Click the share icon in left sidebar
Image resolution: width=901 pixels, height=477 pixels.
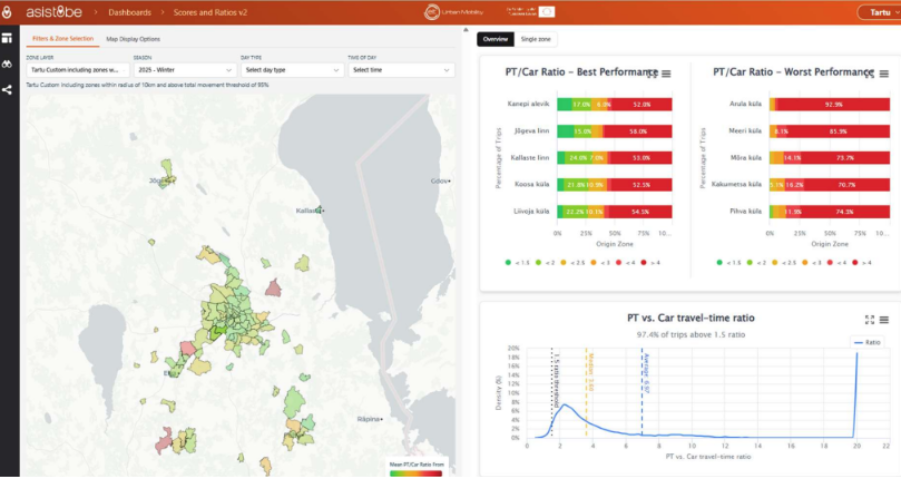(x=7, y=89)
